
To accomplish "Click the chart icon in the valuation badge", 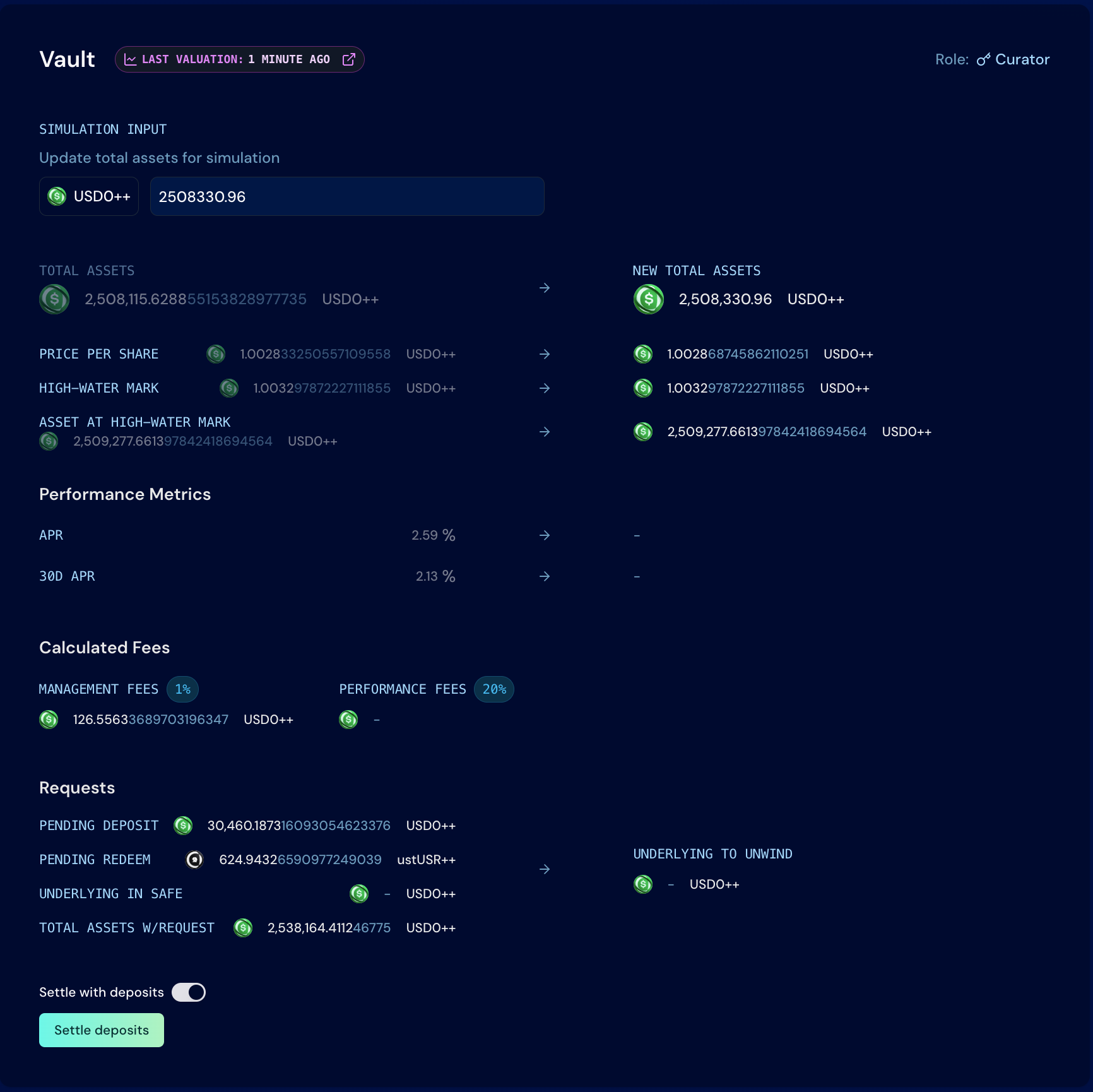I will pyautogui.click(x=131, y=59).
